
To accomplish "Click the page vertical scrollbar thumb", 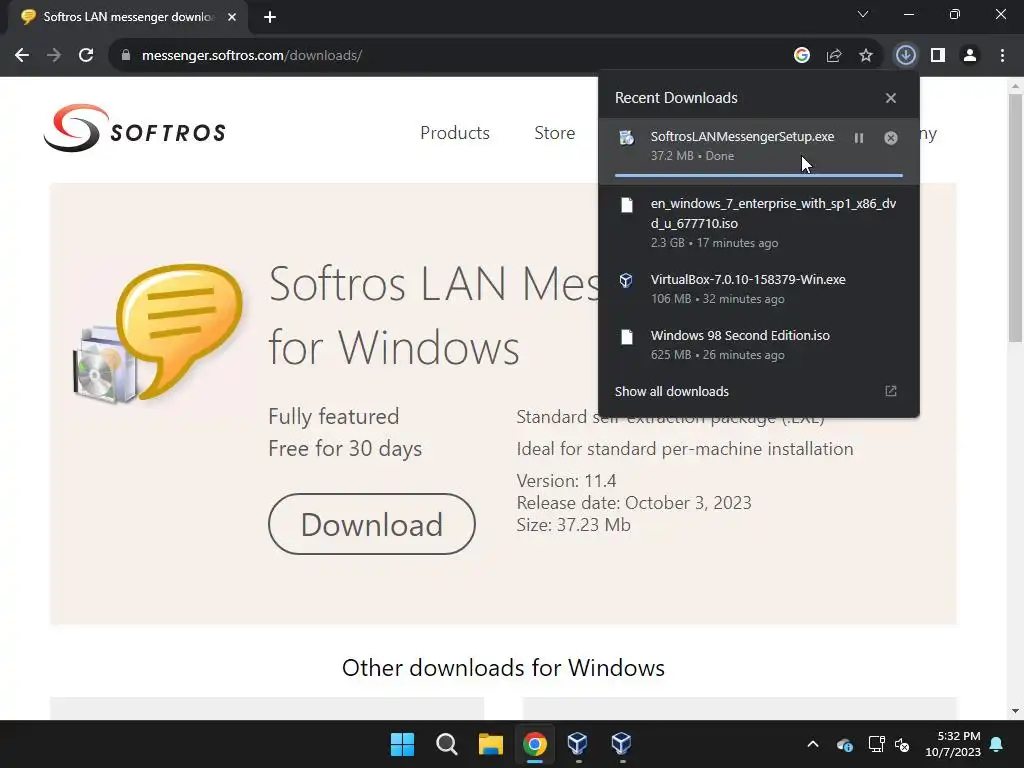I will (x=1015, y=218).
